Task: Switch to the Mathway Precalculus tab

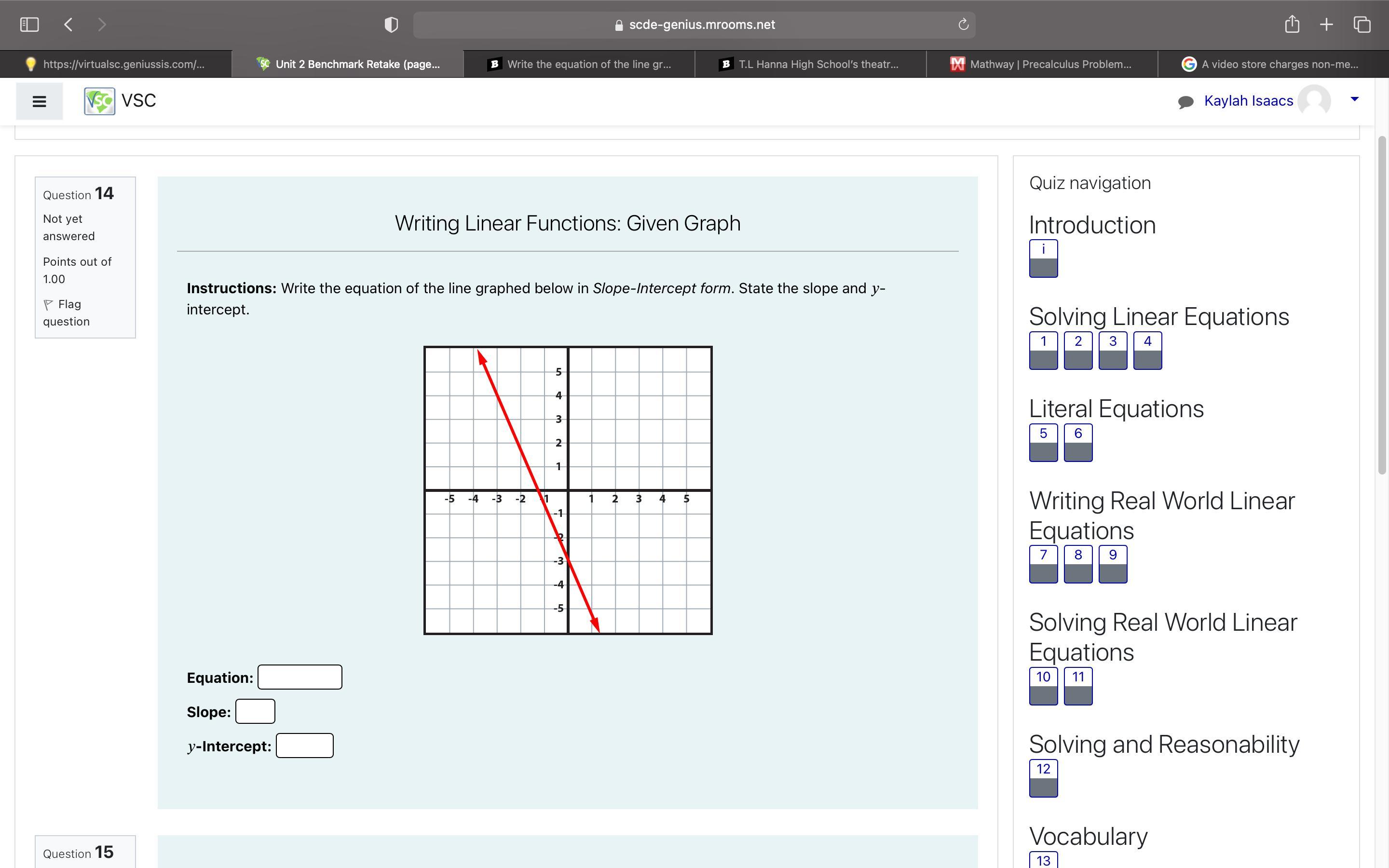Action: 1041,64
